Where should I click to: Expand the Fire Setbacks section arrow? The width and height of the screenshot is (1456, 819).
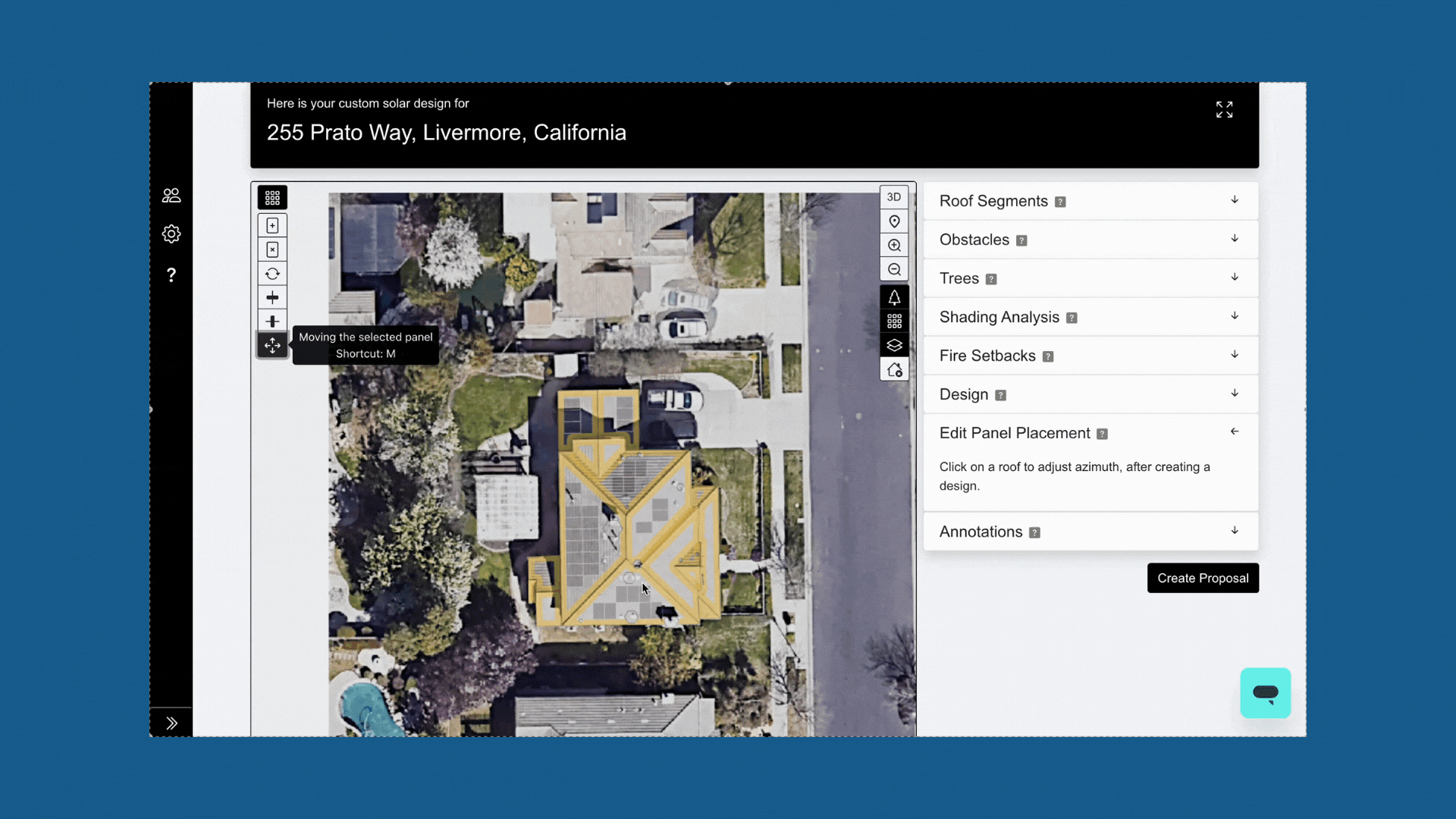[x=1235, y=355]
